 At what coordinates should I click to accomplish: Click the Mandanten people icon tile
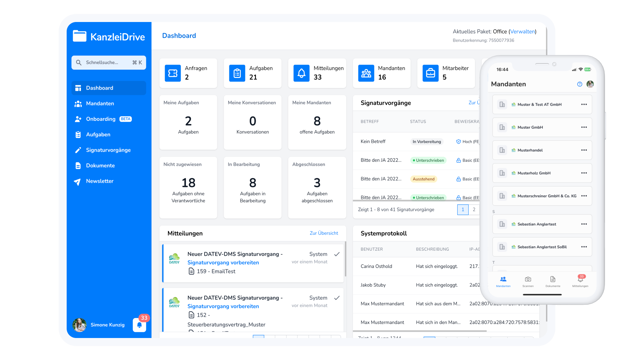[x=366, y=73]
